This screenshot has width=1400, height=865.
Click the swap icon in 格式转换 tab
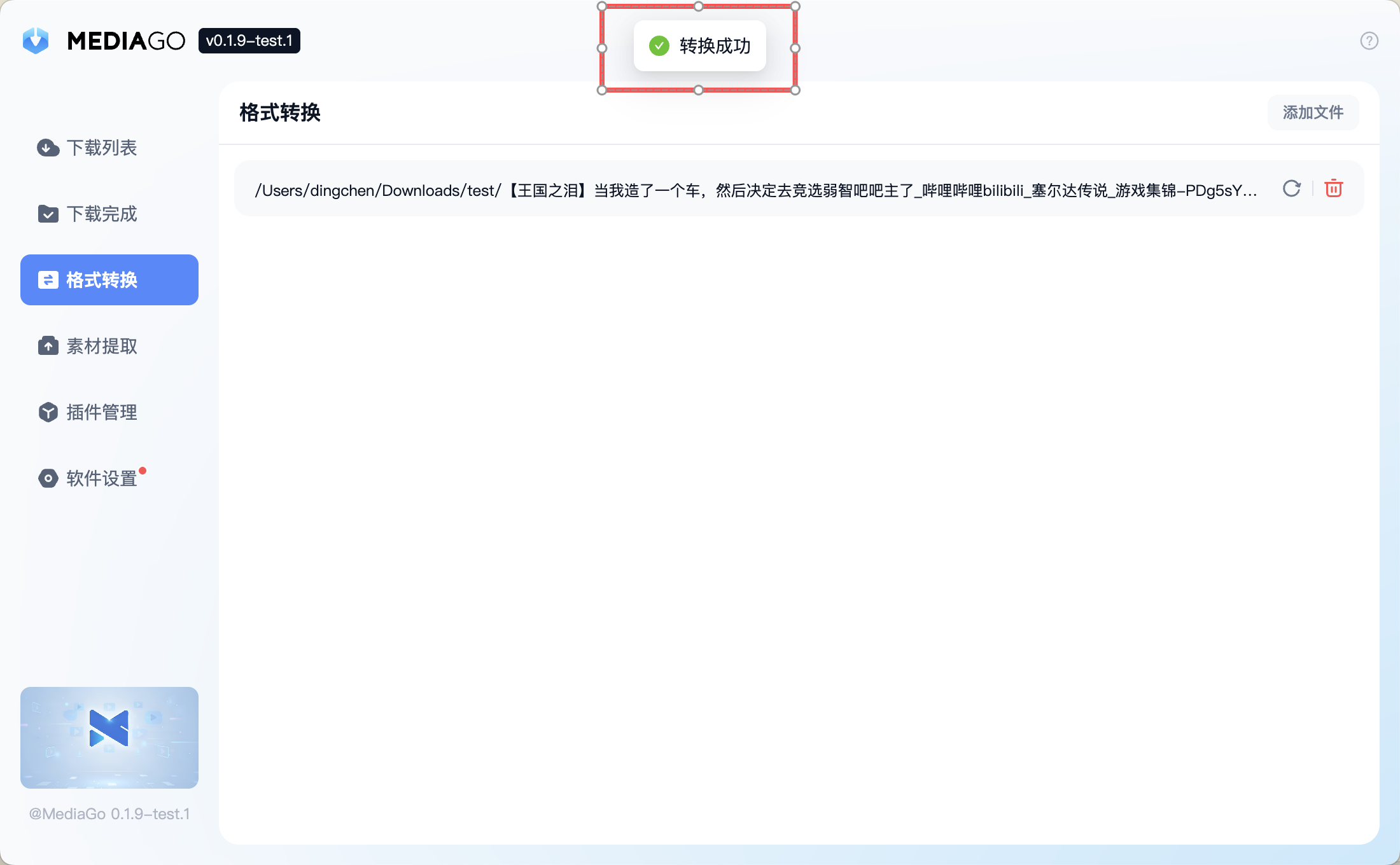pos(48,280)
